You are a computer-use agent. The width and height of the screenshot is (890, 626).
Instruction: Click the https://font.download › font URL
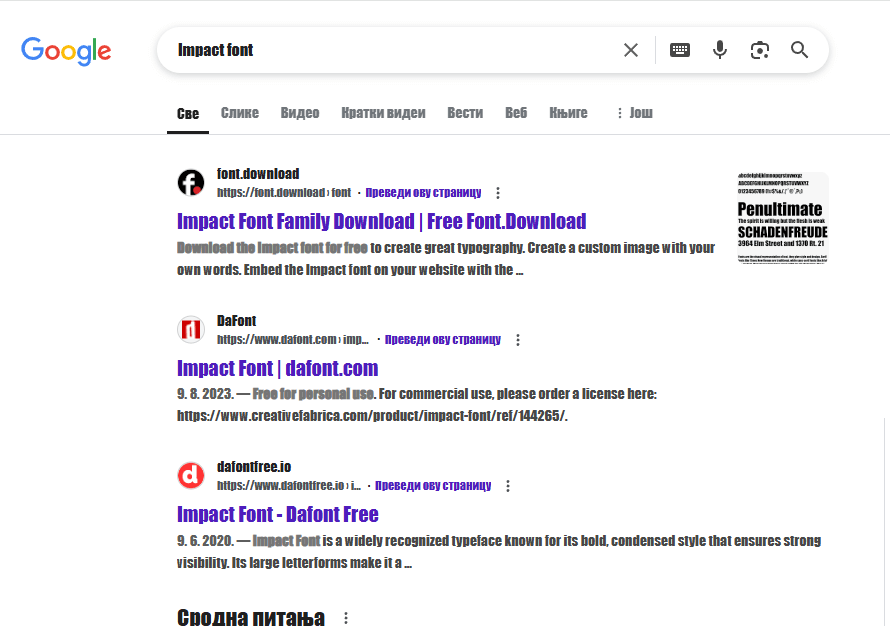pyautogui.click(x=284, y=192)
